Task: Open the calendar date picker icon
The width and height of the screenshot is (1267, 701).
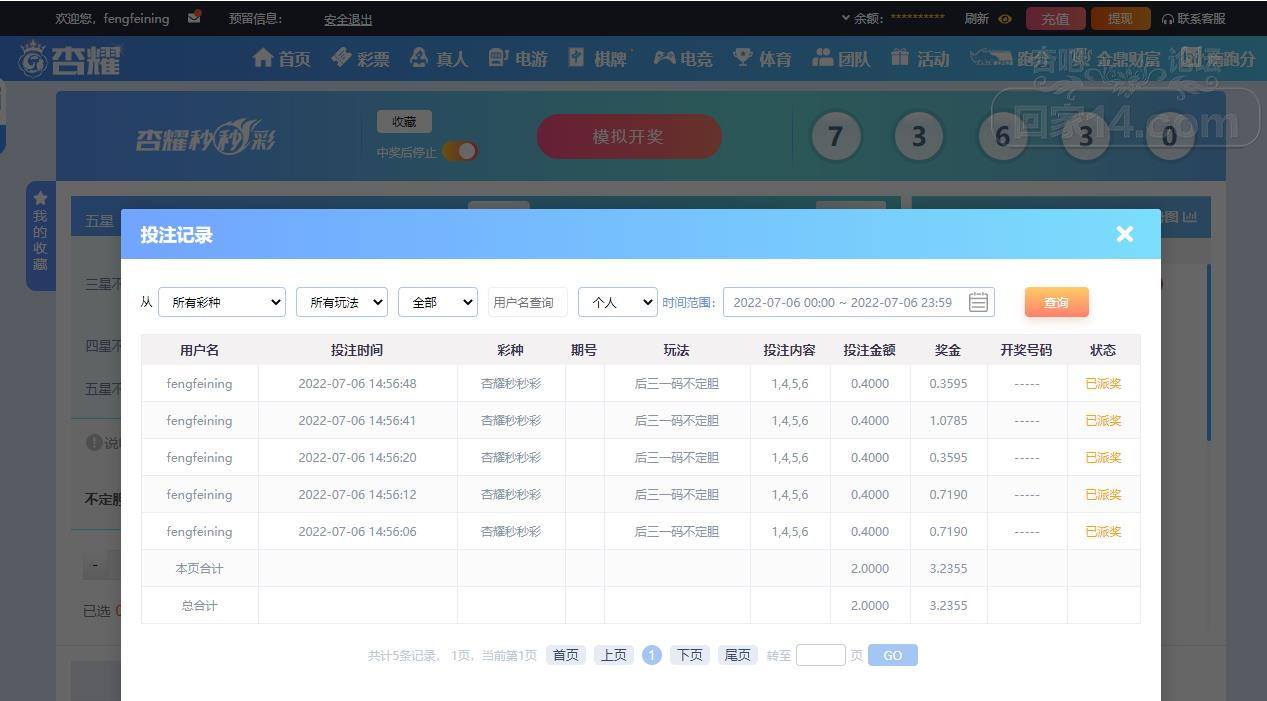Action: pos(978,302)
